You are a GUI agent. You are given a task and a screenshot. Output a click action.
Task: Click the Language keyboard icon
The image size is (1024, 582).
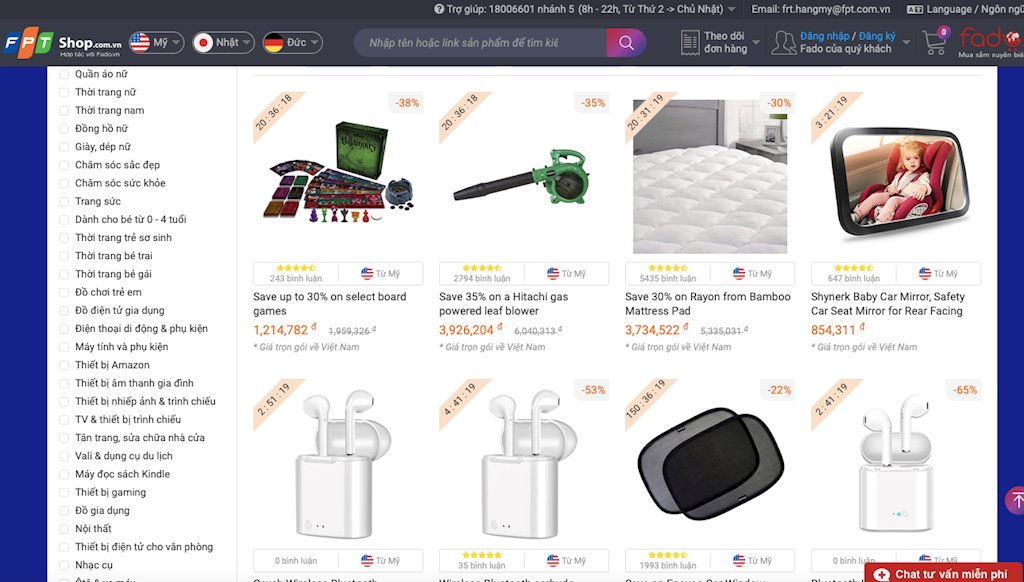click(x=914, y=9)
